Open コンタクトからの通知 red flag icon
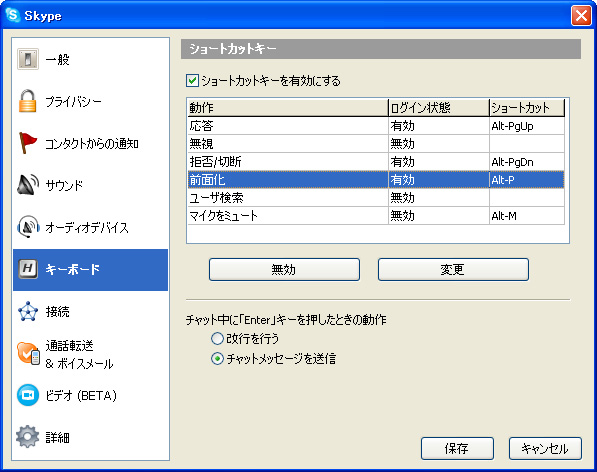 pyautogui.click(x=28, y=143)
